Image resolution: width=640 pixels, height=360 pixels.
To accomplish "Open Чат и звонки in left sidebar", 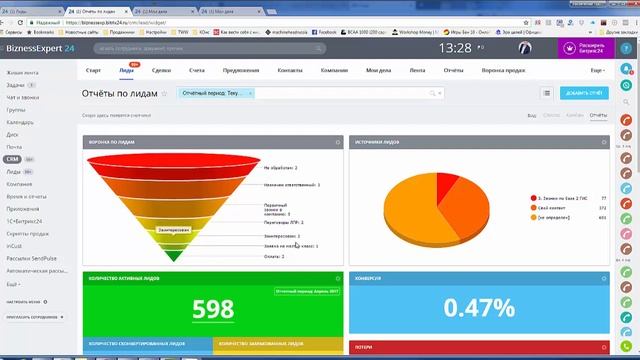I will 23,98.
